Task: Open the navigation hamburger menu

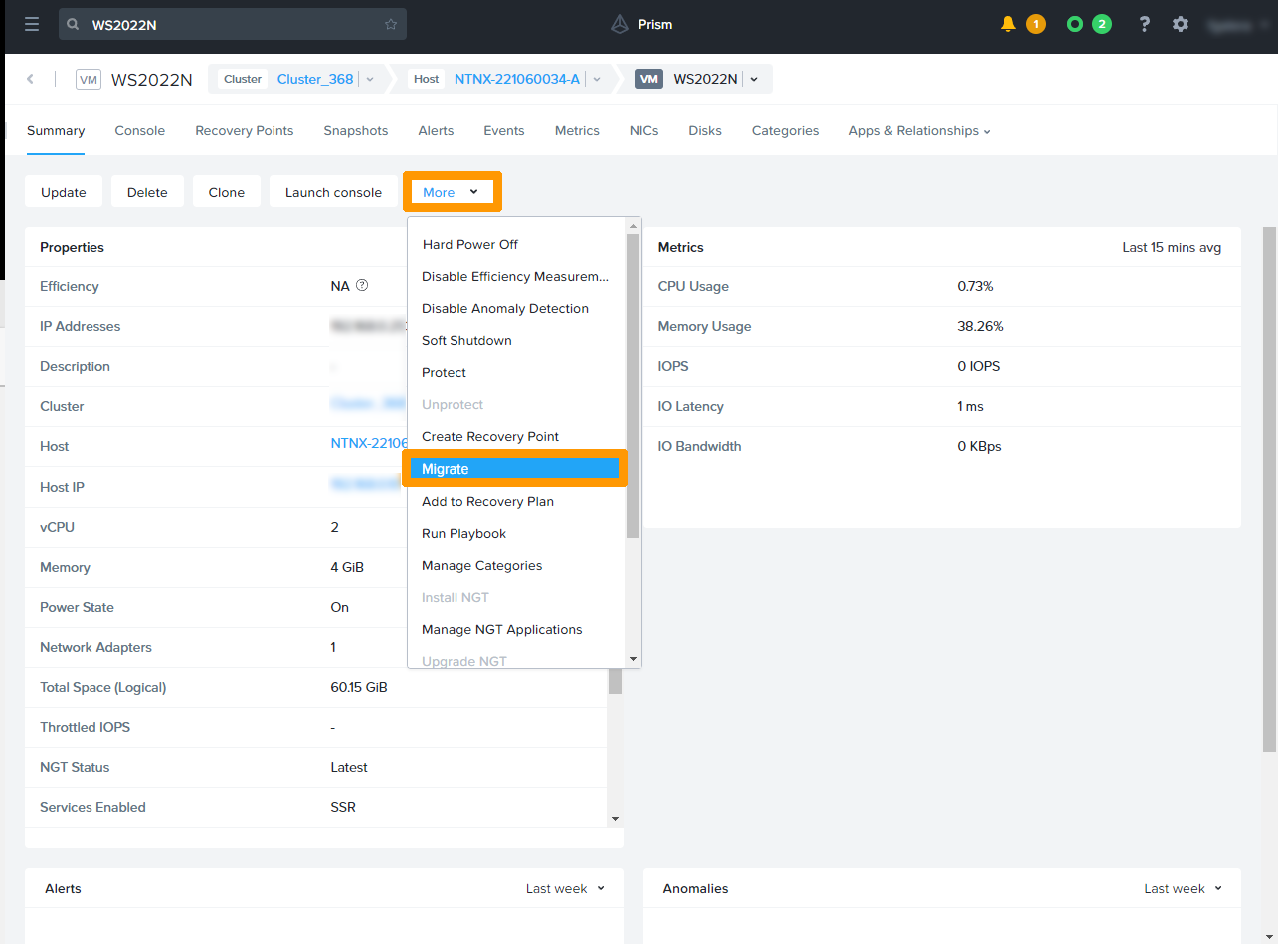Action: pyautogui.click(x=31, y=24)
